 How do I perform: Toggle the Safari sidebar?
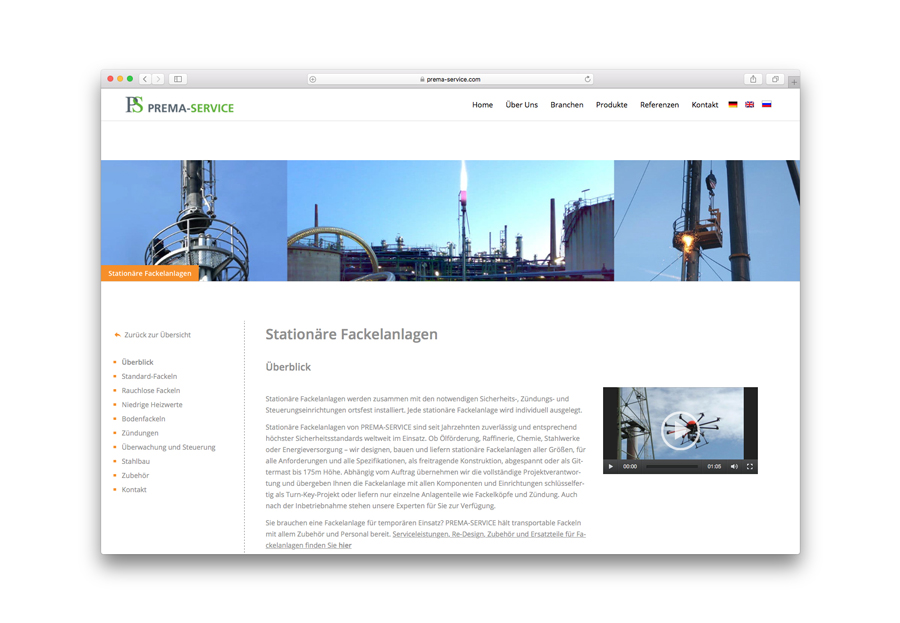click(178, 79)
